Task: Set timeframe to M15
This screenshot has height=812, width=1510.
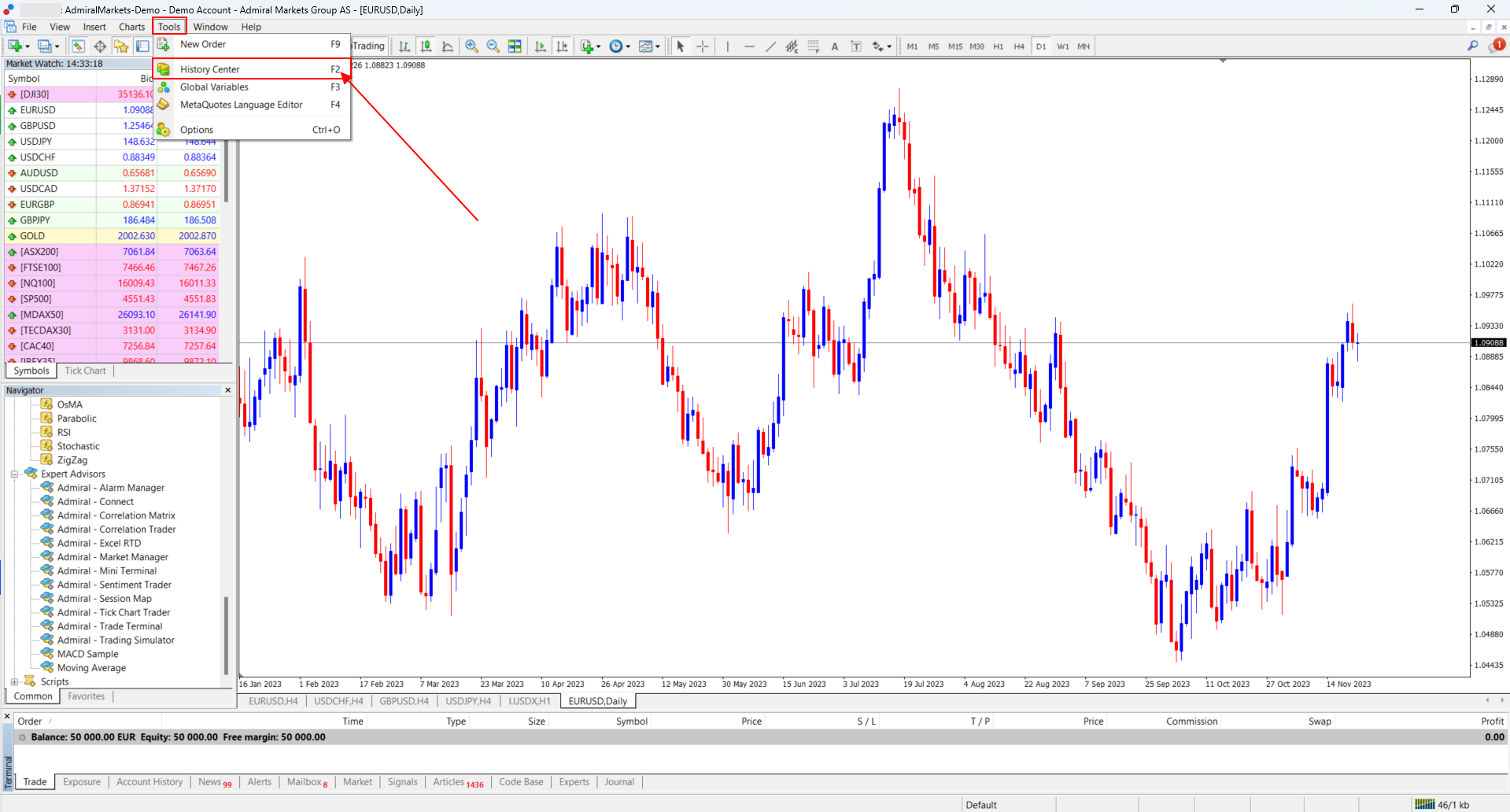Action: pyautogui.click(x=955, y=46)
